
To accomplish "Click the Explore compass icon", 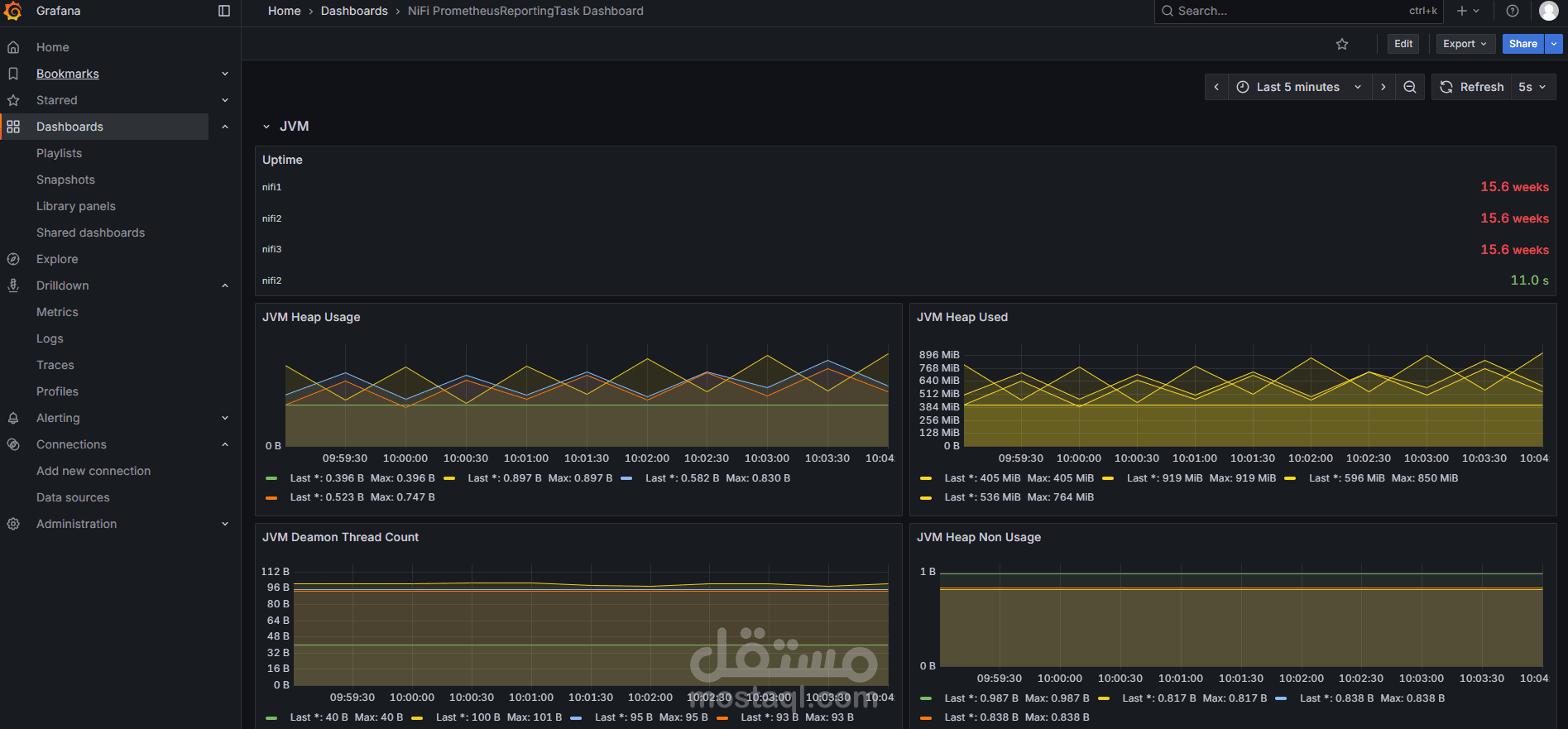I will point(13,259).
